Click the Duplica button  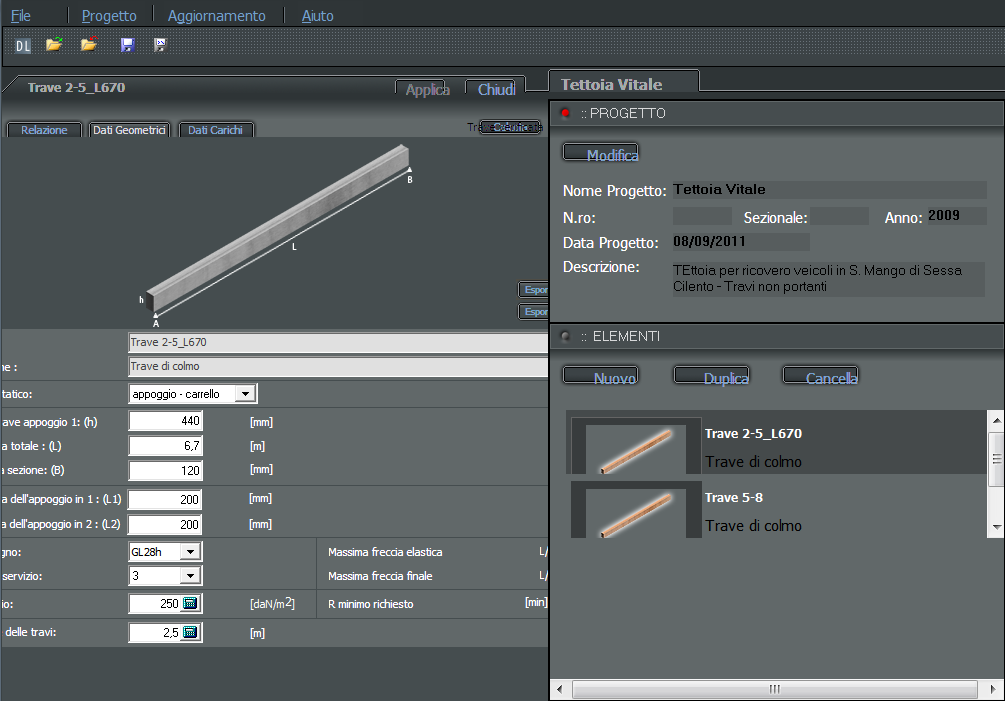click(x=711, y=377)
